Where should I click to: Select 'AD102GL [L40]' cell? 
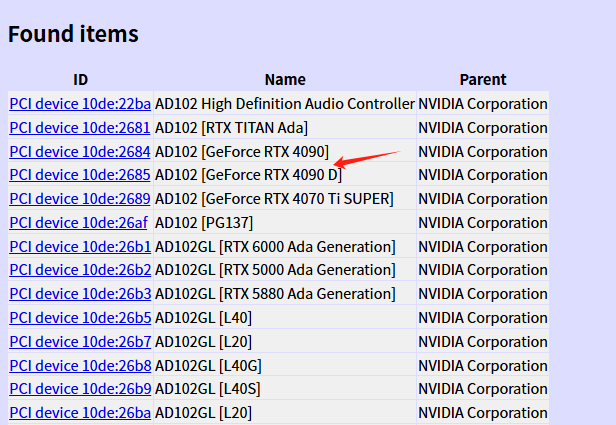pyautogui.click(x=285, y=317)
